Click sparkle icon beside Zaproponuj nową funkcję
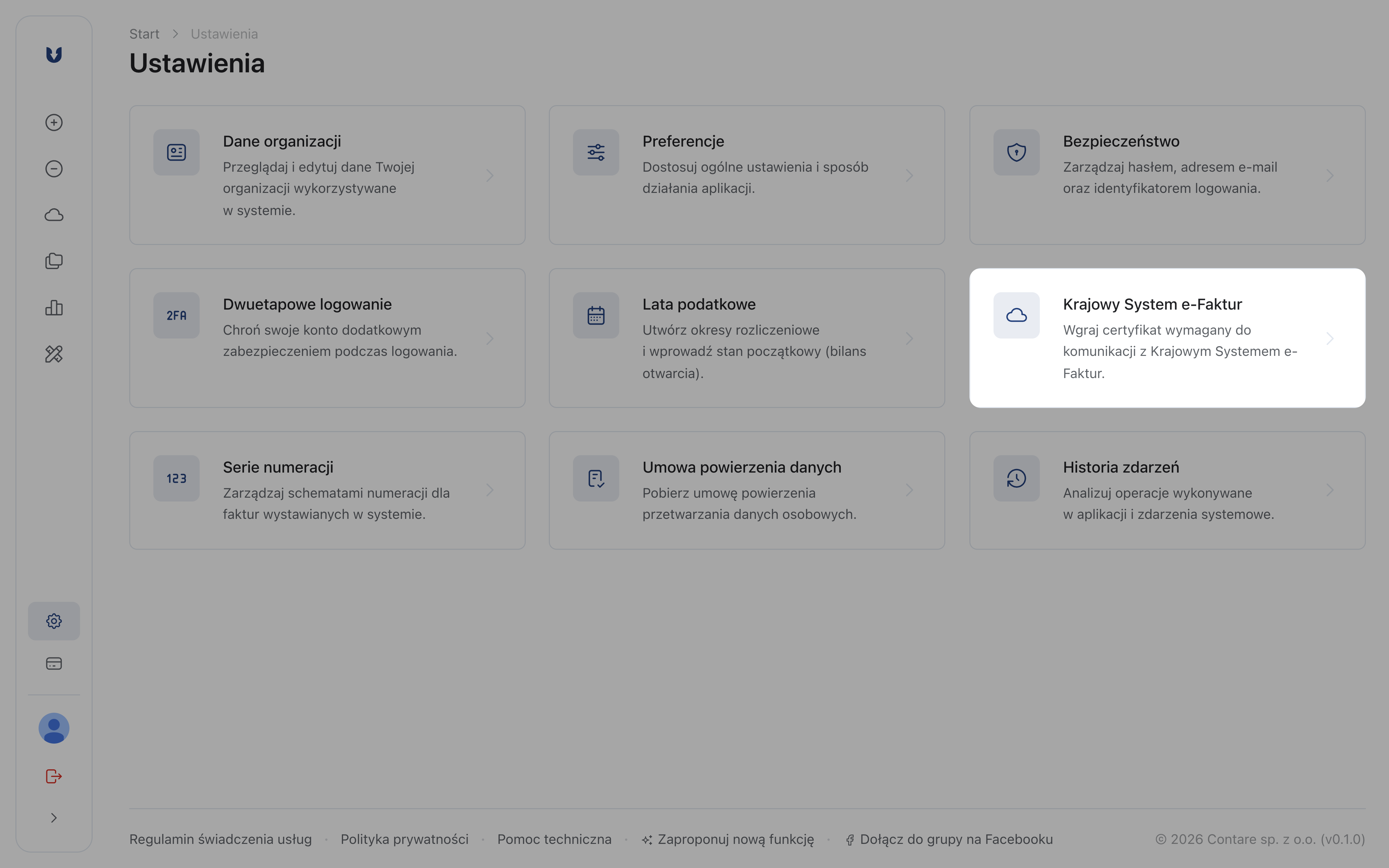The width and height of the screenshot is (1389, 868). click(x=647, y=840)
